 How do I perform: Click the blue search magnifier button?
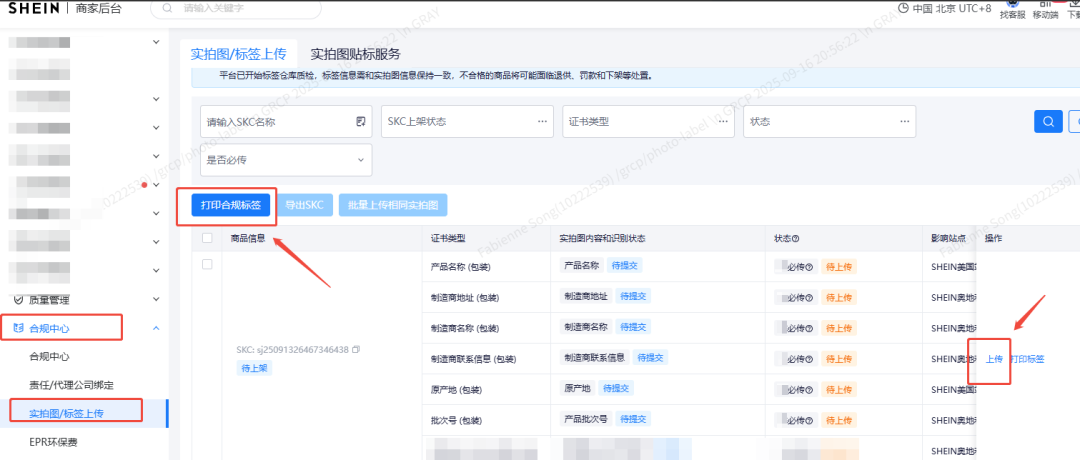(x=1048, y=121)
